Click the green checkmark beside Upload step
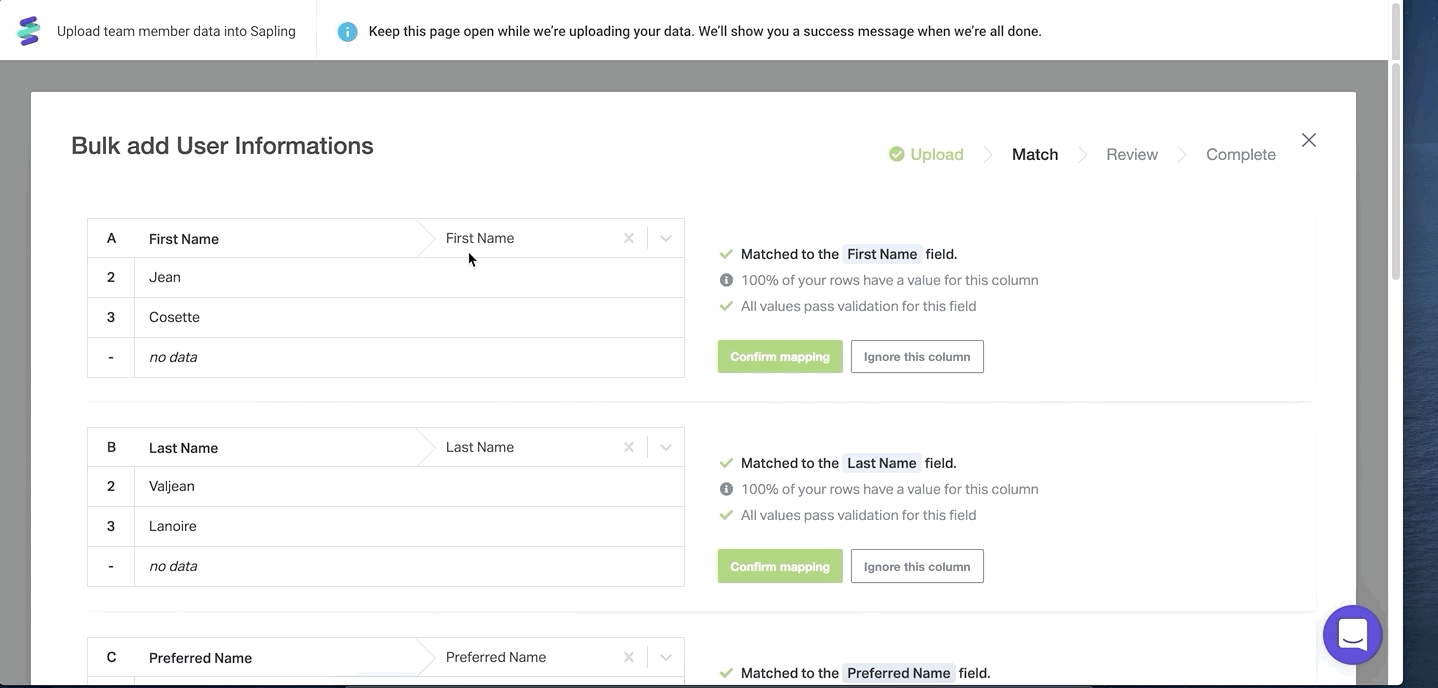Image resolution: width=1438 pixels, height=688 pixels. (897, 154)
